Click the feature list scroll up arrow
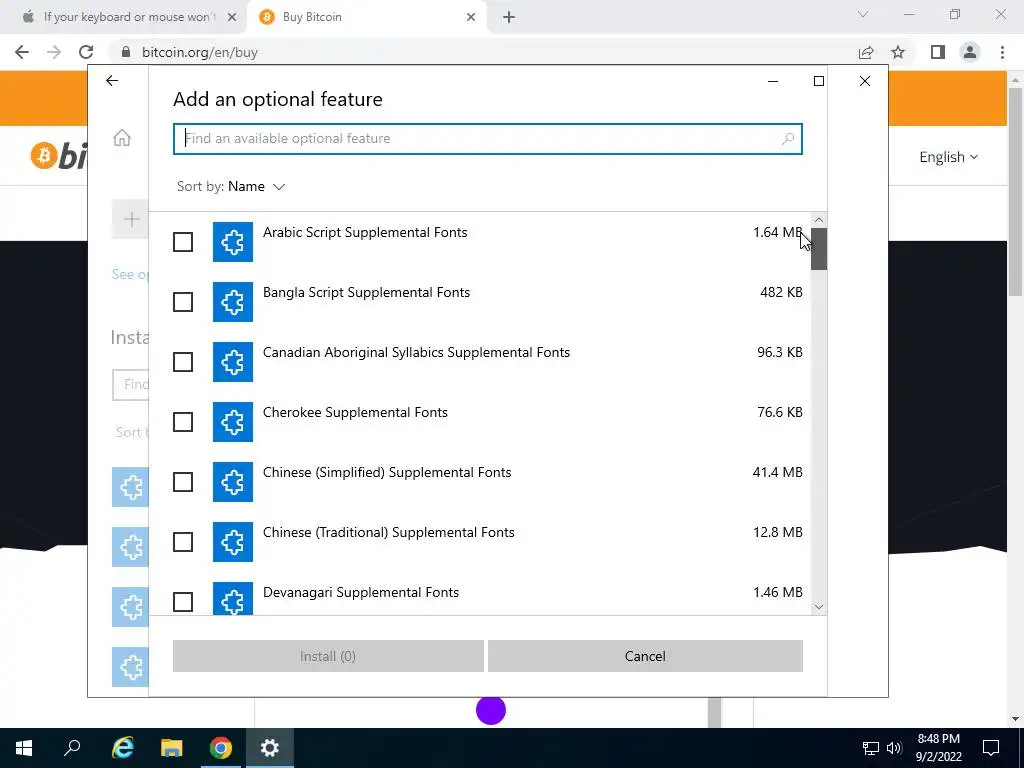Viewport: 1024px width, 768px height. (819, 220)
